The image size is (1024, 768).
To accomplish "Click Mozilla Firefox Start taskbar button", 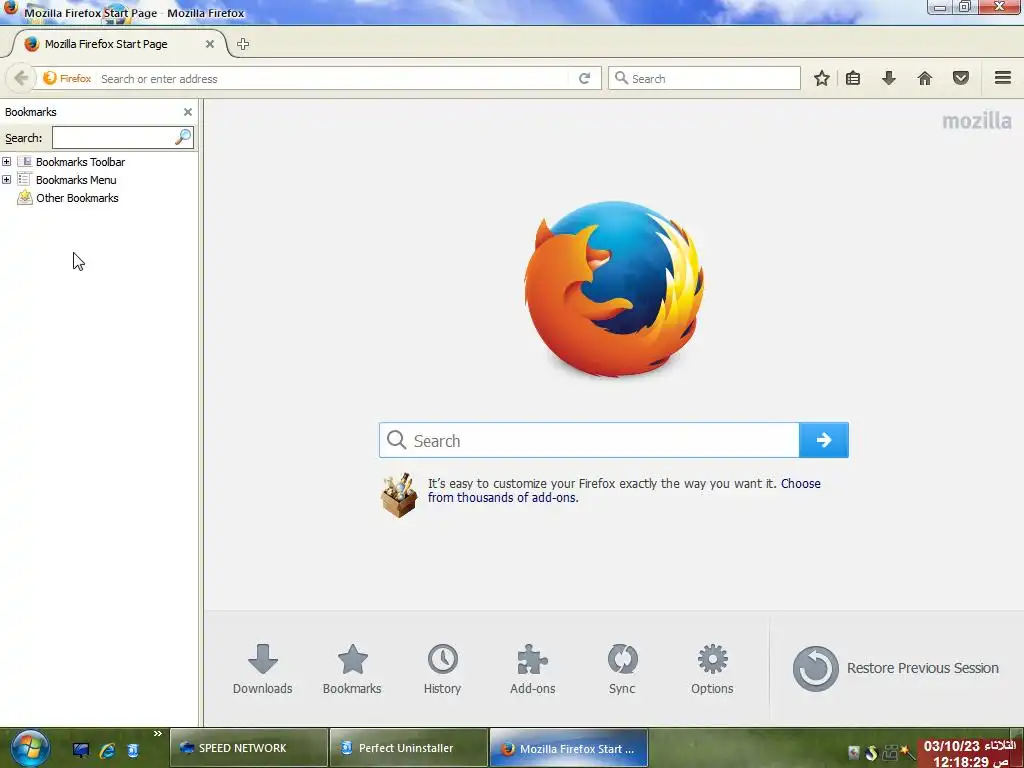I will pyautogui.click(x=569, y=748).
